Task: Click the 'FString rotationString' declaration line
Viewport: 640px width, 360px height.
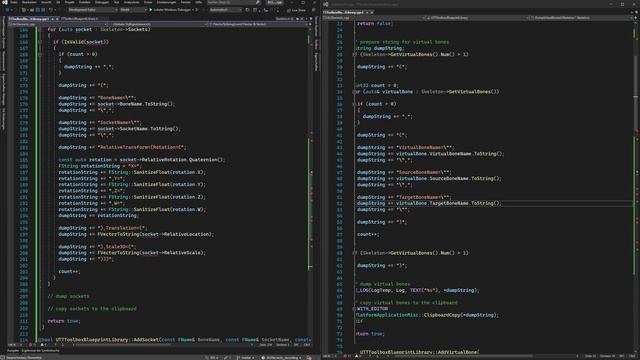Action: pos(100,166)
